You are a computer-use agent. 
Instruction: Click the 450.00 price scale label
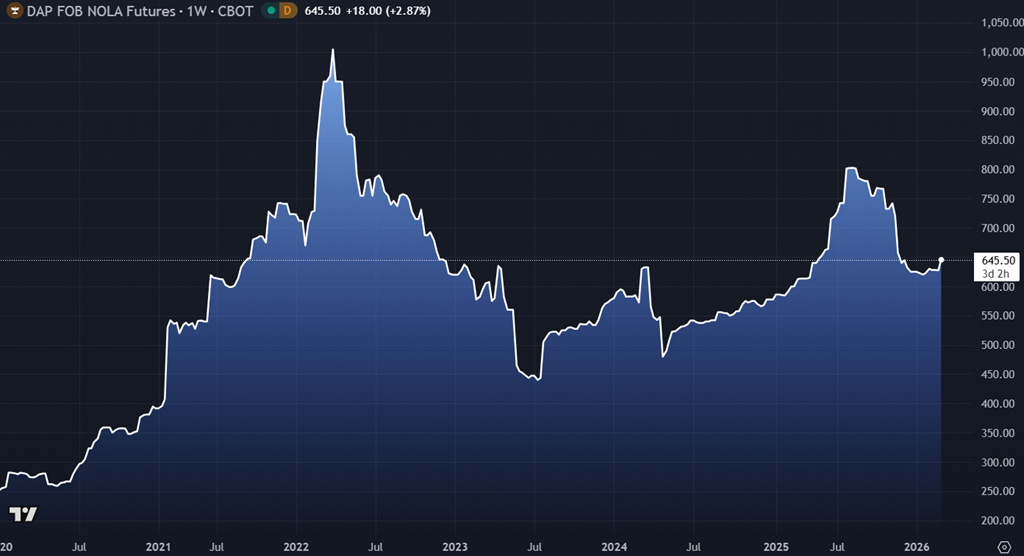(x=998, y=375)
